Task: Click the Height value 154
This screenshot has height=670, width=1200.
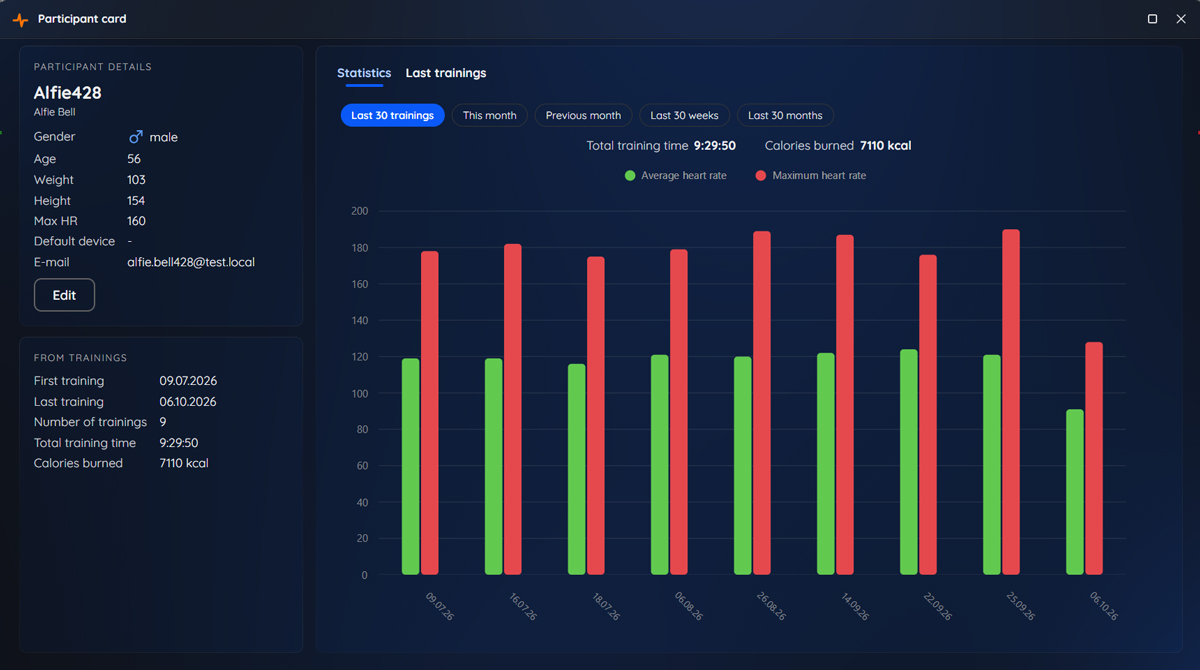Action: coord(137,201)
